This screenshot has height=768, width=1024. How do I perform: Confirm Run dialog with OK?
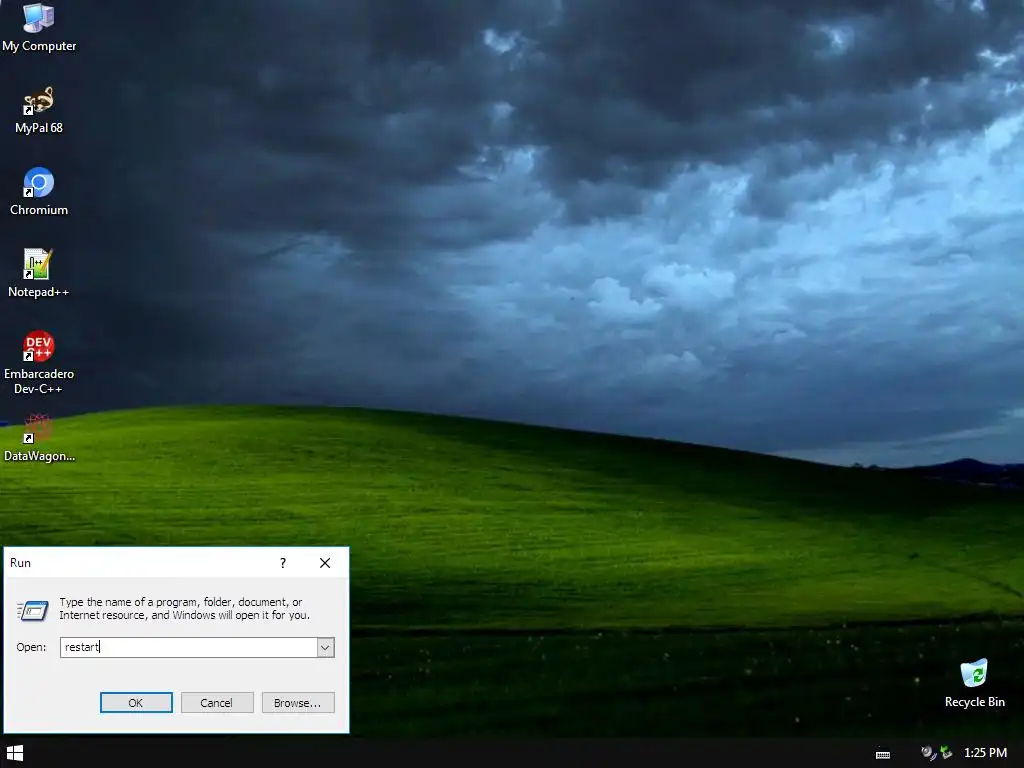point(136,703)
